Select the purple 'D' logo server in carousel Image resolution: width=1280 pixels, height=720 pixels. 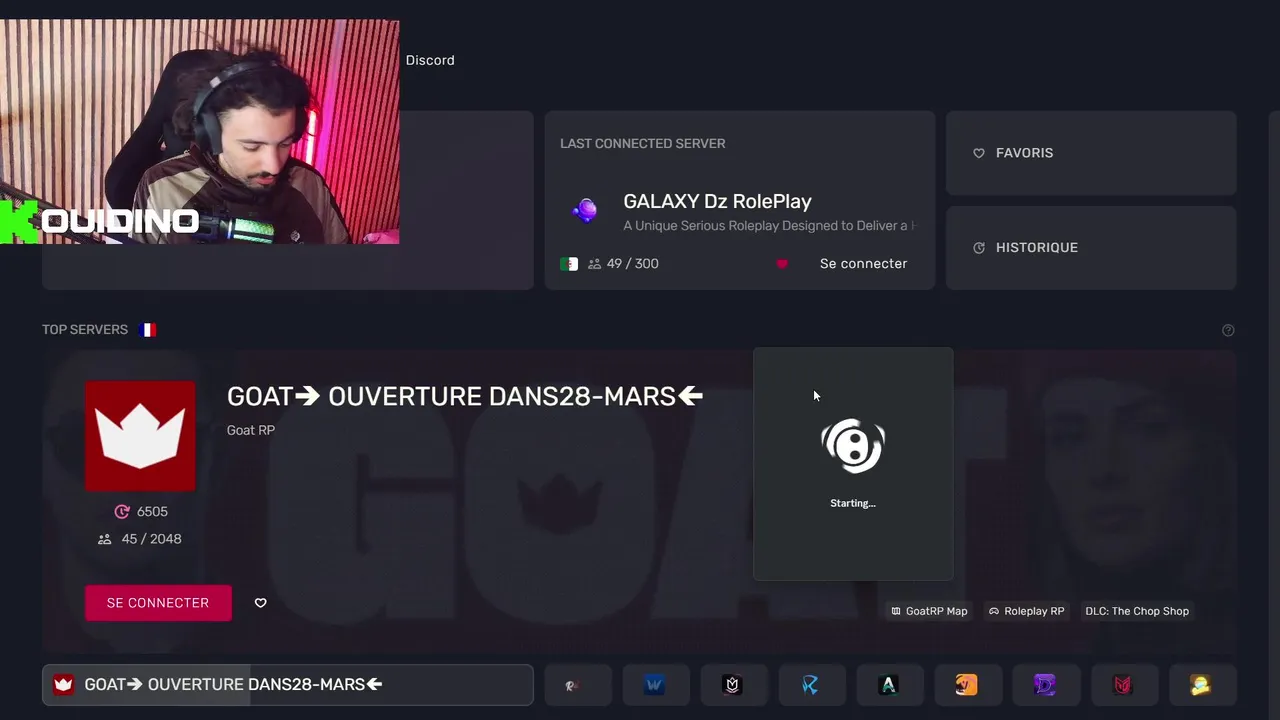click(1045, 685)
